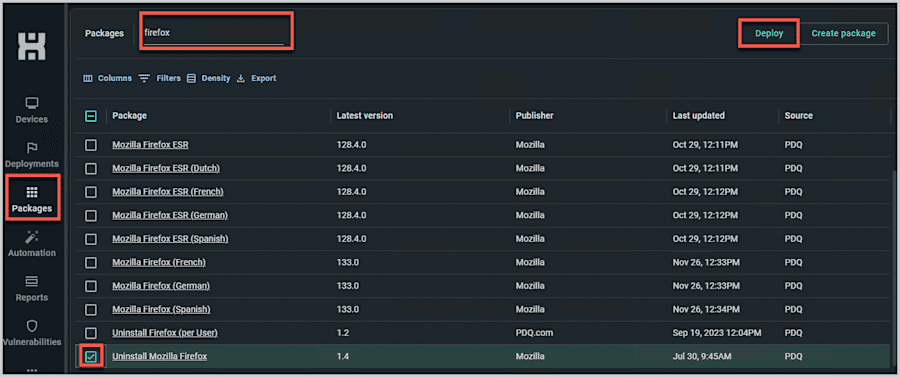
Task: Check the Mozilla Firefox ESR row checkbox
Action: pyautogui.click(x=91, y=145)
